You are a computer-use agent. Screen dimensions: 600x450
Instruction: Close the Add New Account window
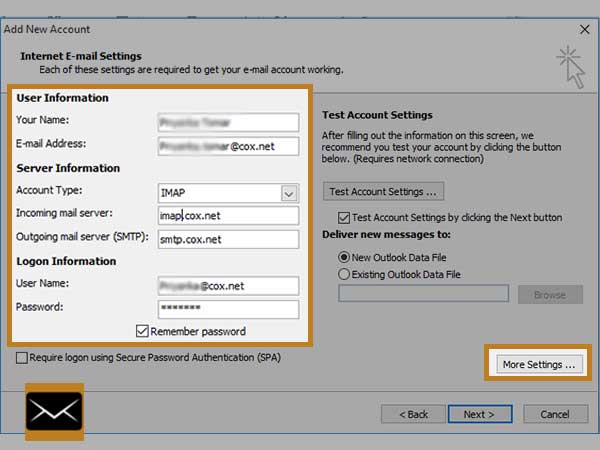click(585, 29)
